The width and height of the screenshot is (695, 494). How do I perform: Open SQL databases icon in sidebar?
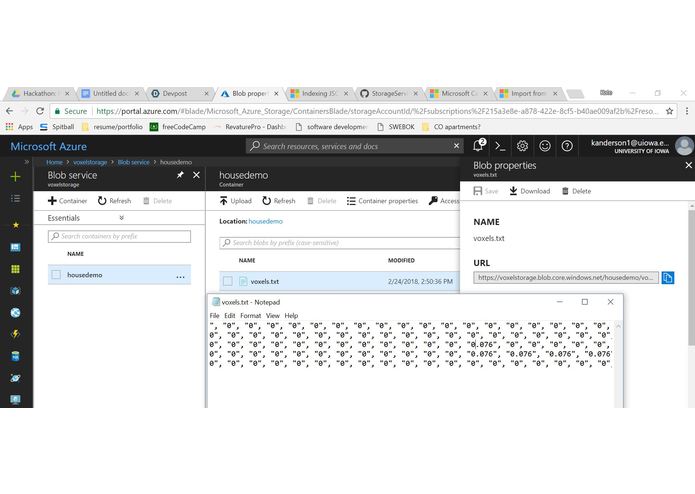[16, 356]
